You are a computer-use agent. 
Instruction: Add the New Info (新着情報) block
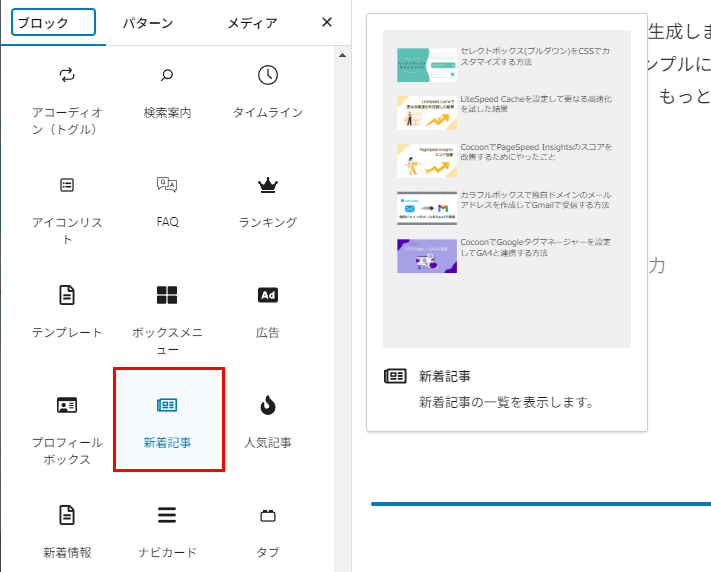[67, 530]
